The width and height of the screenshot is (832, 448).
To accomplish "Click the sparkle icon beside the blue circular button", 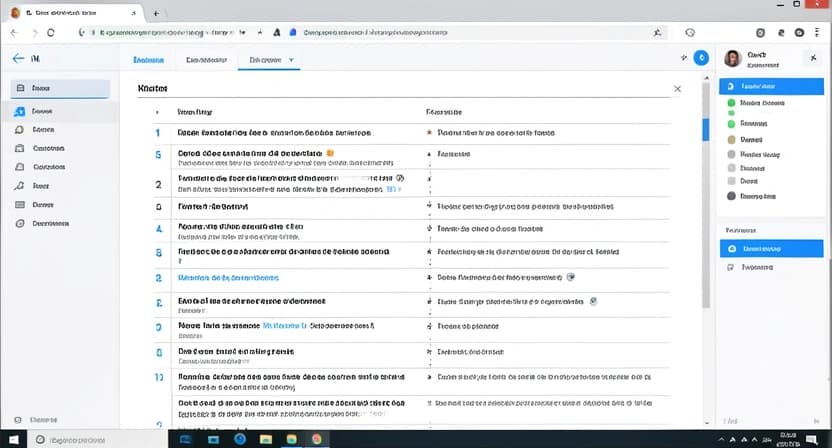I will [684, 57].
